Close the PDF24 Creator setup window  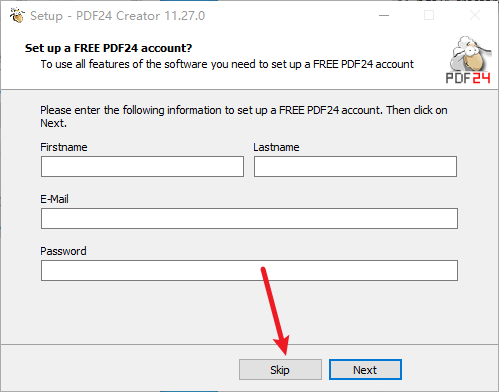point(475,15)
